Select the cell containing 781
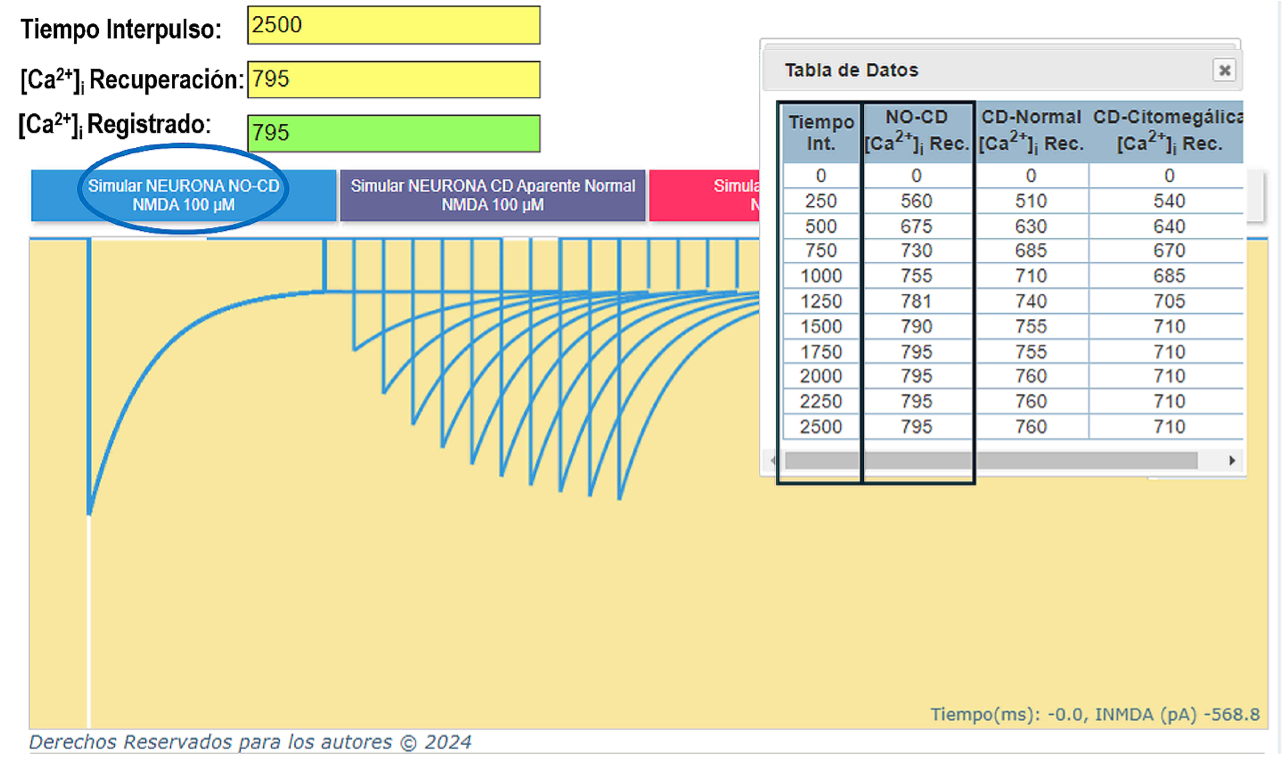1286x757 pixels. (x=916, y=301)
